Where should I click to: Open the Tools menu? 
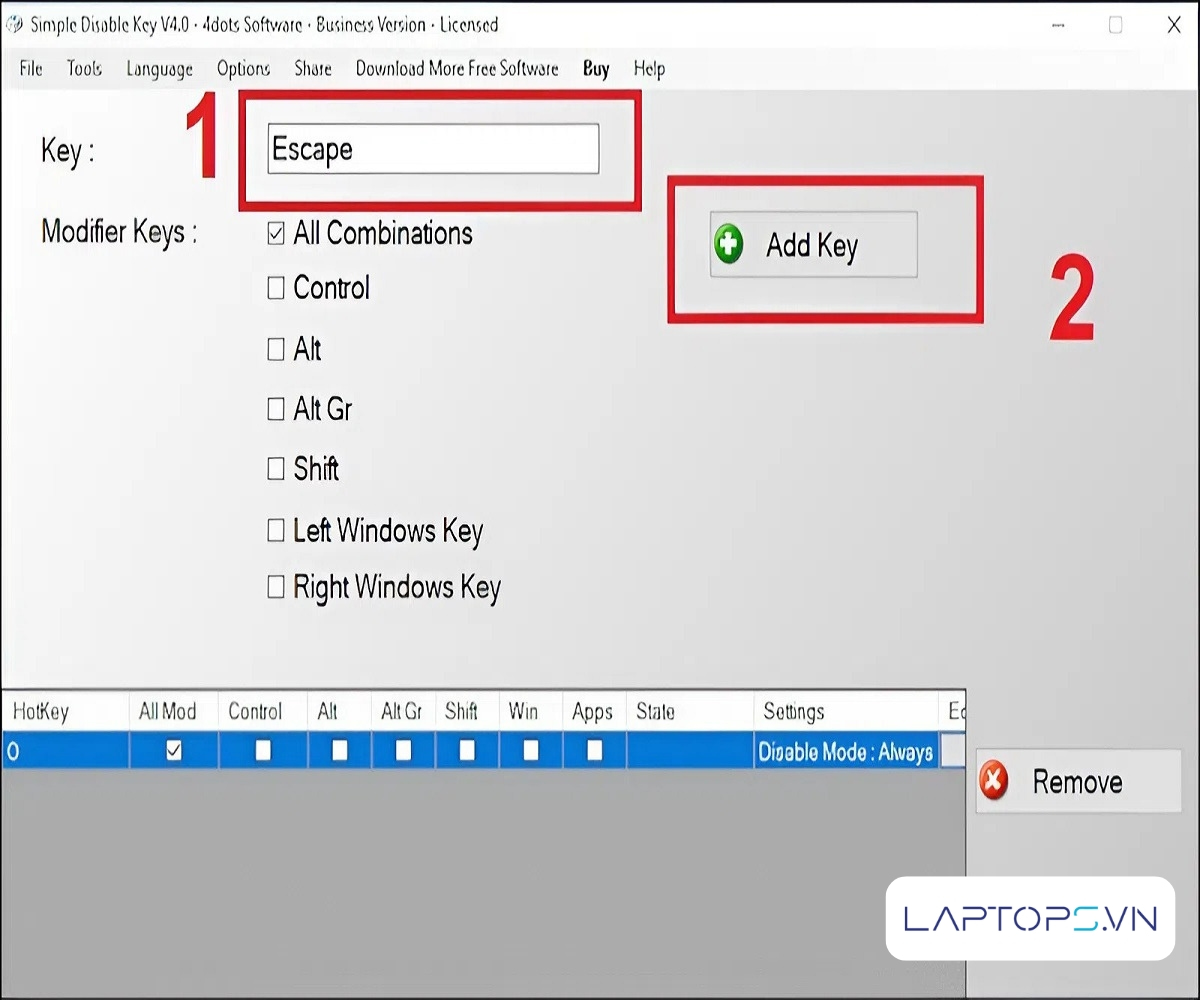click(x=85, y=69)
